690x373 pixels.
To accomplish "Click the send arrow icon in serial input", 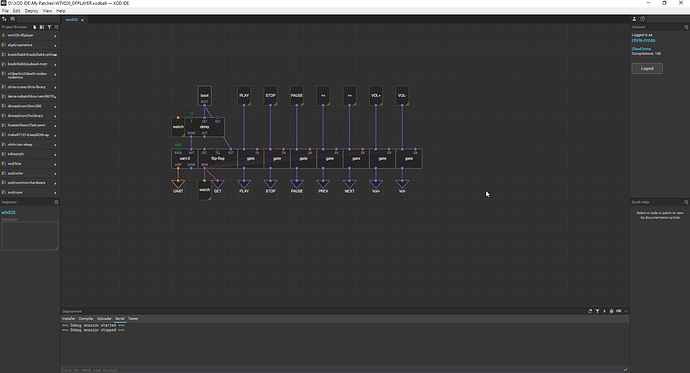I will click(x=625, y=370).
